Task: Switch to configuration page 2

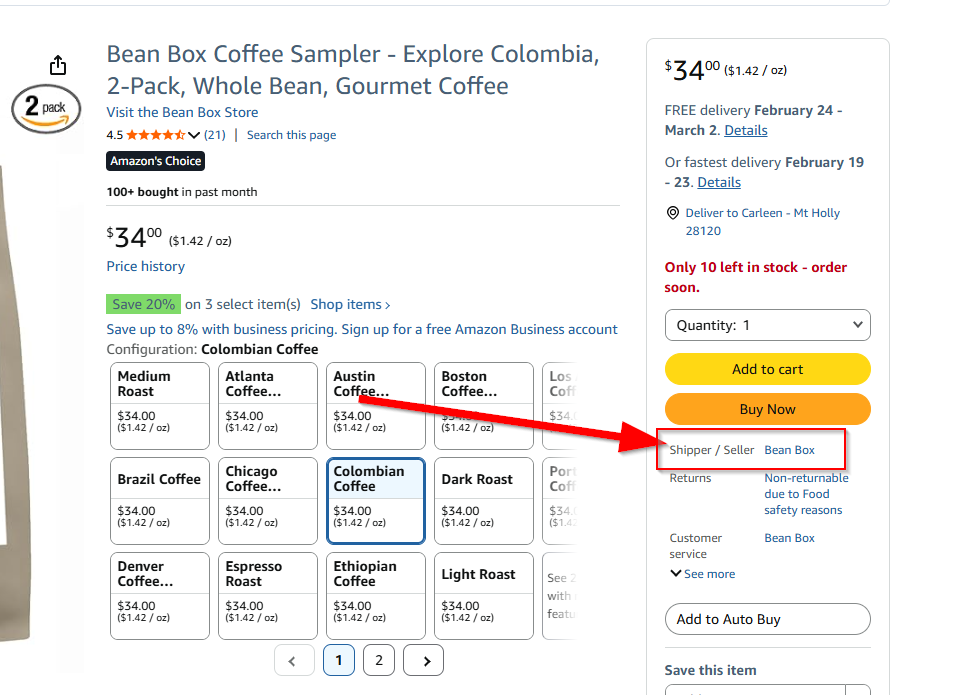Action: (x=378, y=660)
